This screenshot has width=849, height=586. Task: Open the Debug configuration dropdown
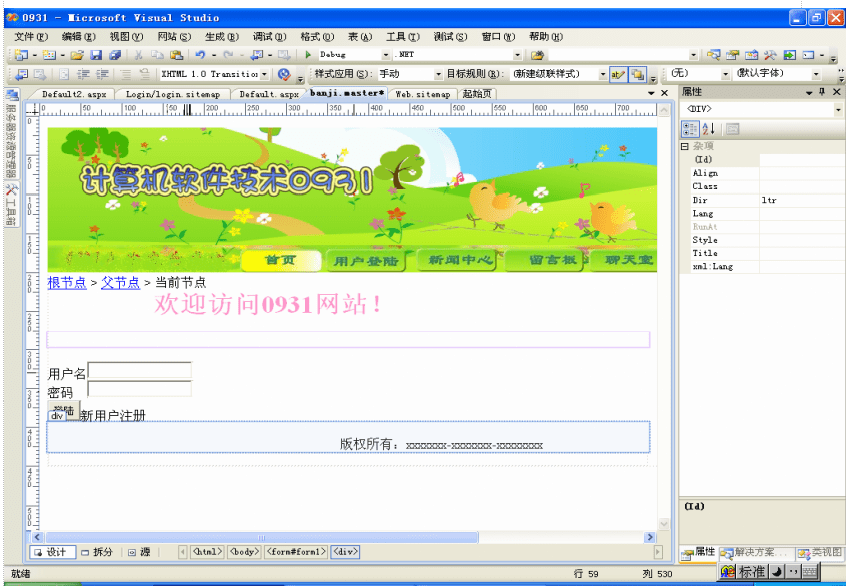tap(386, 55)
